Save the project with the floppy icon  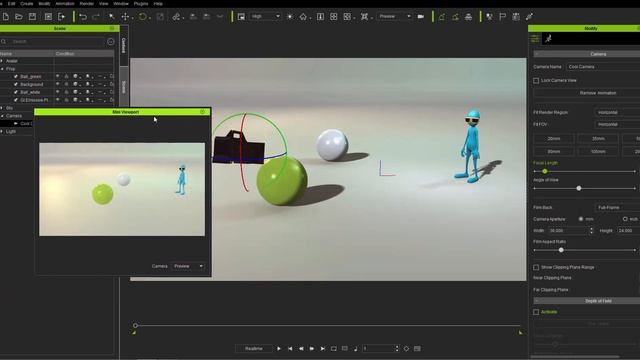click(32, 17)
